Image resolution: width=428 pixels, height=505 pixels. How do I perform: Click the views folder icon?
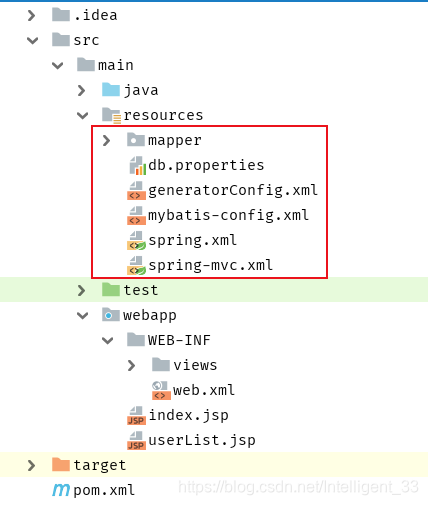point(161,365)
